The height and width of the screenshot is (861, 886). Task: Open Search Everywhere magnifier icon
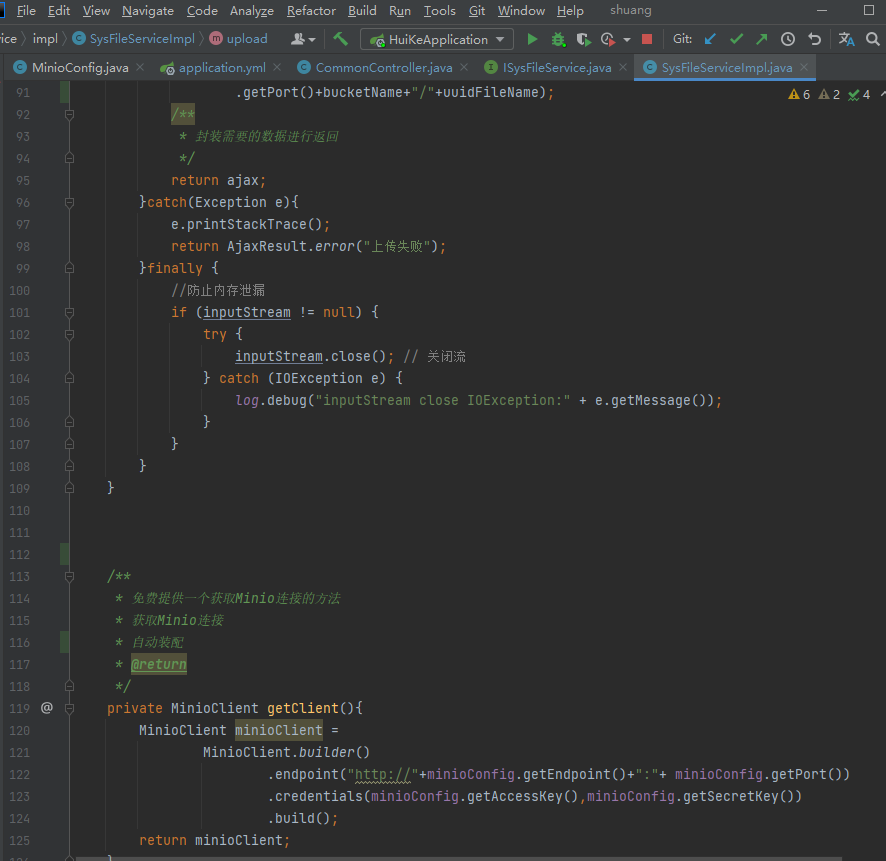[x=872, y=39]
